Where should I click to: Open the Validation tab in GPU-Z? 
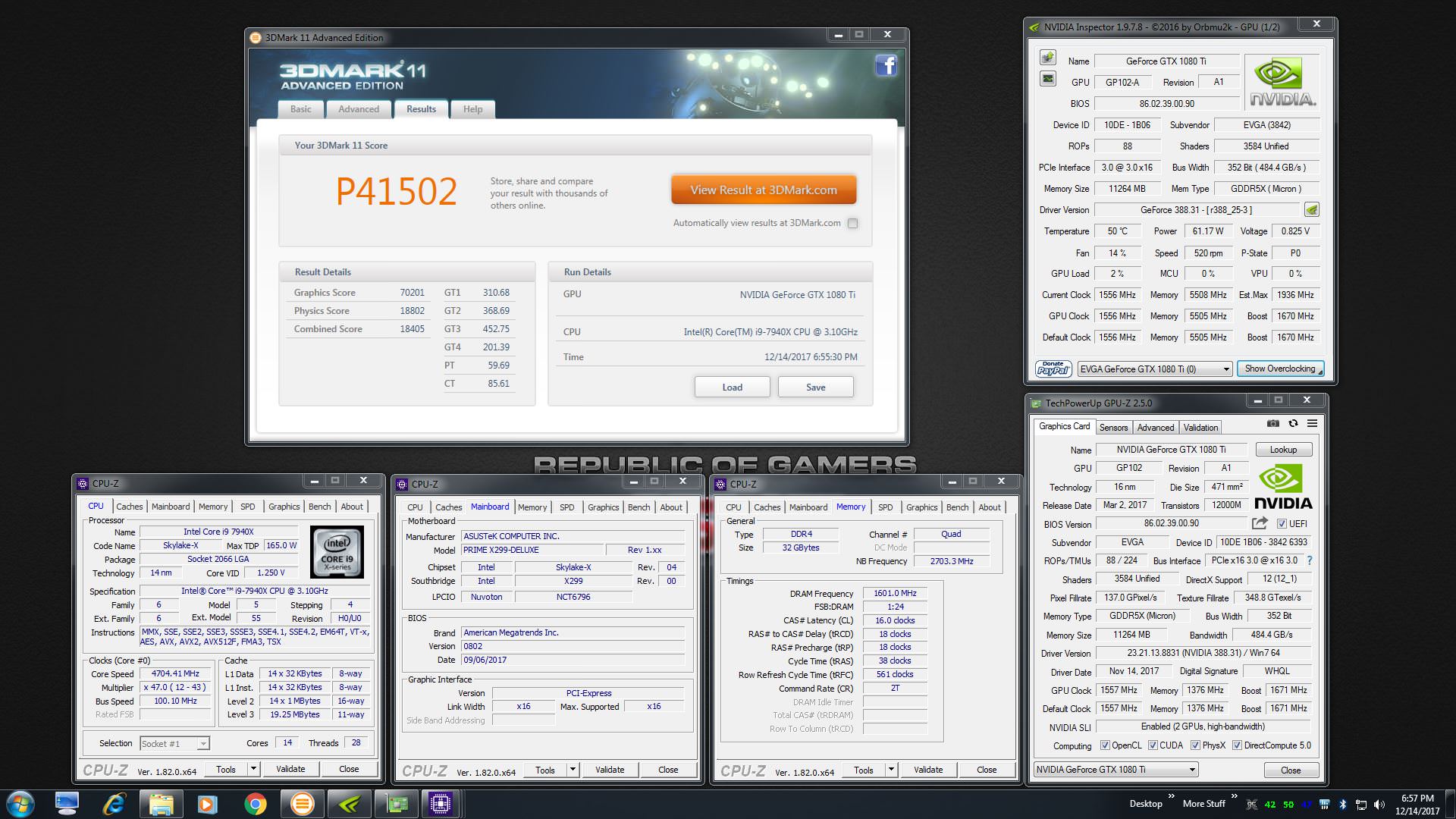[1200, 428]
